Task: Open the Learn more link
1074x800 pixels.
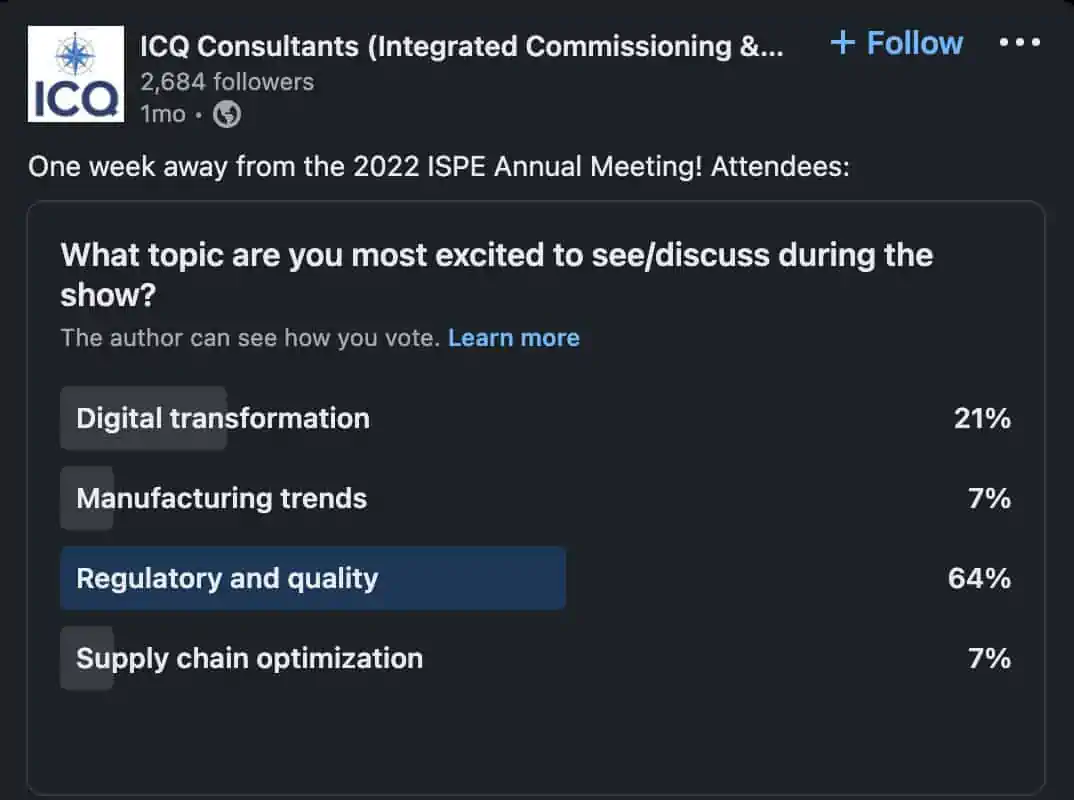Action: click(514, 338)
